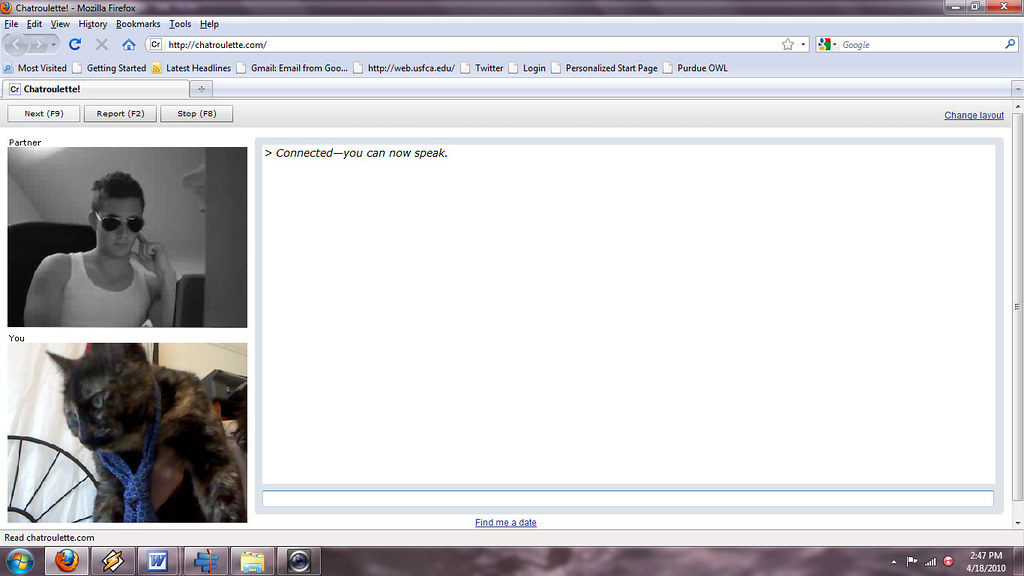Click the Windows Start orb
This screenshot has height=576, width=1024.
click(20, 561)
